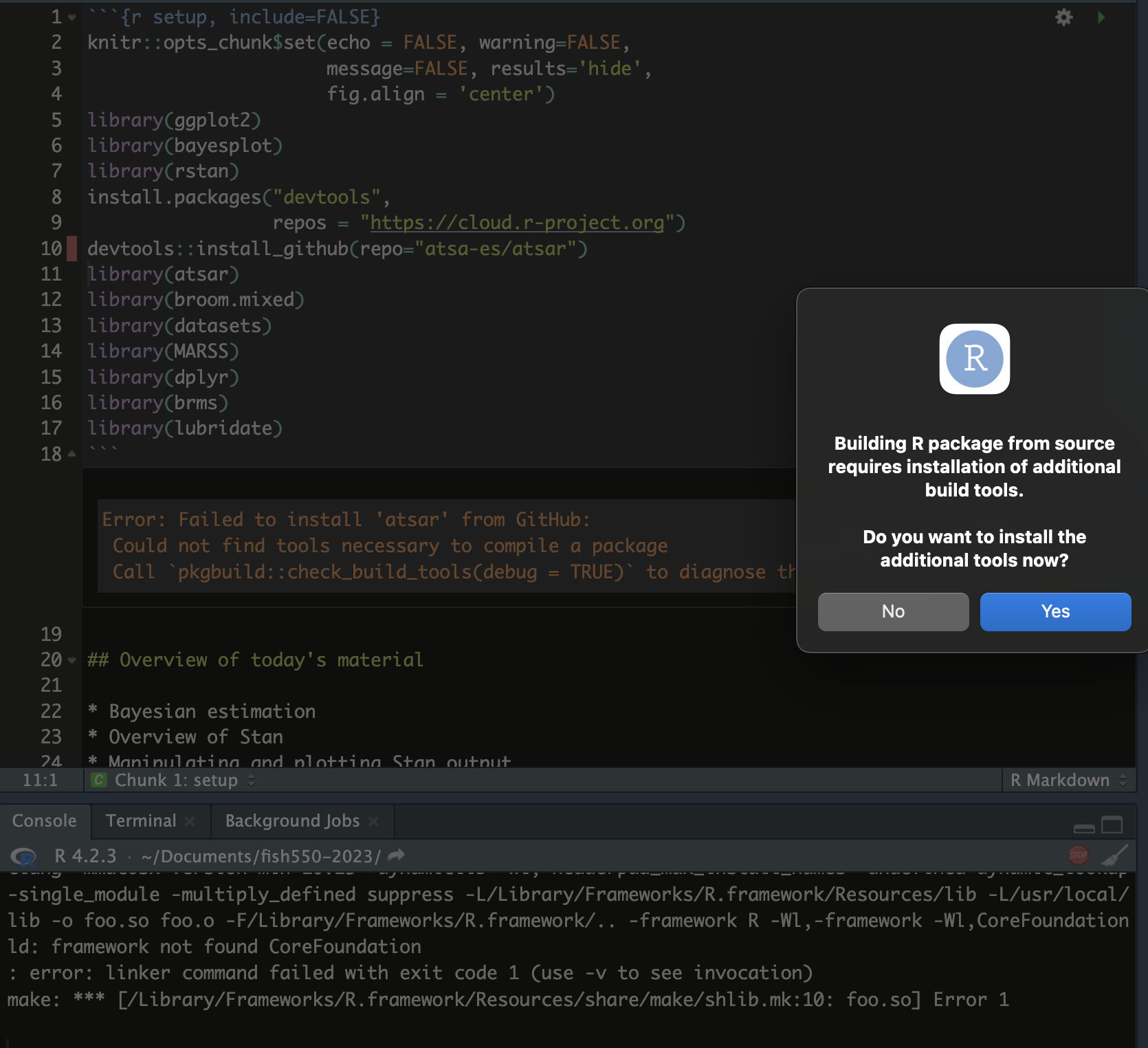Click the red Stop interrupt button
Viewport: 1148px width, 1048px height.
pos(1079,855)
